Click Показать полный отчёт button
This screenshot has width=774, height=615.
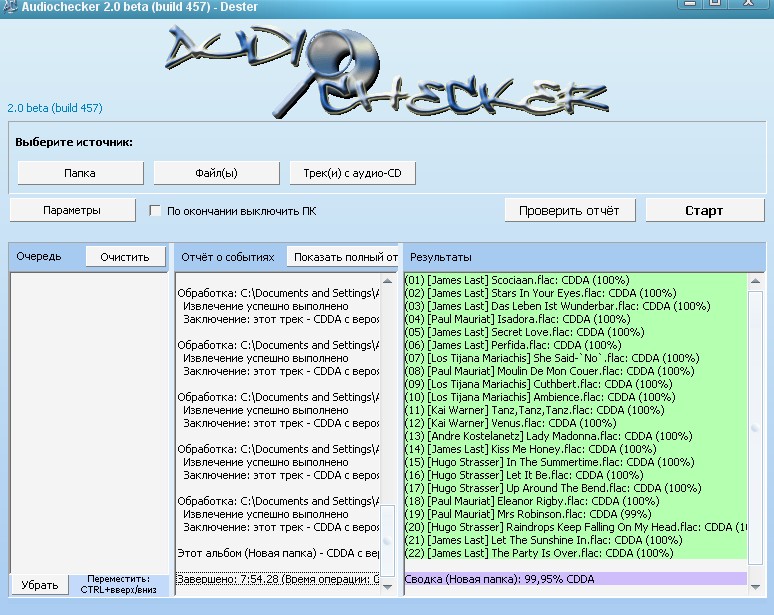pos(344,257)
